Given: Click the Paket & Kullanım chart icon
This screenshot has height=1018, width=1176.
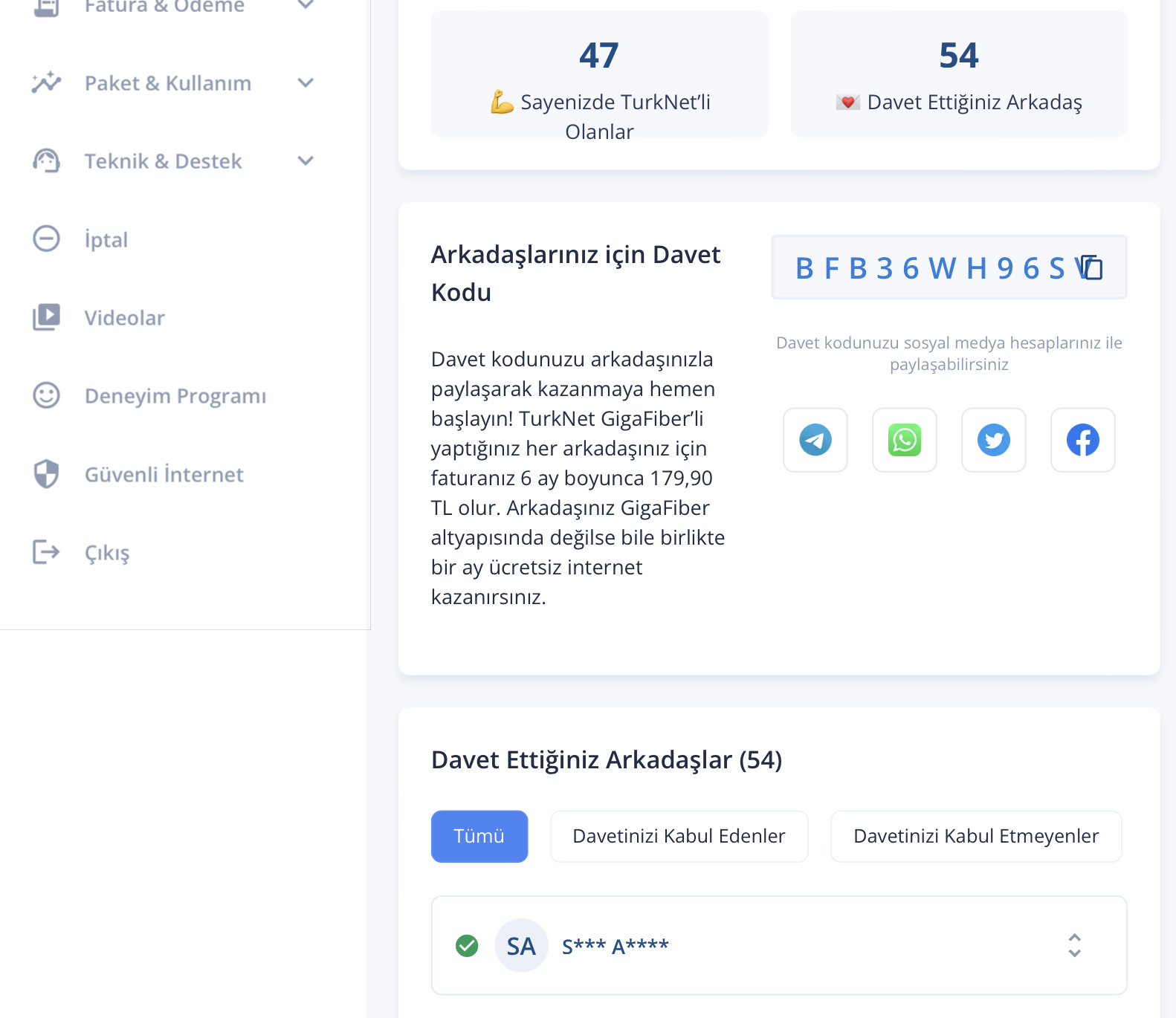Looking at the screenshot, I should (46, 82).
